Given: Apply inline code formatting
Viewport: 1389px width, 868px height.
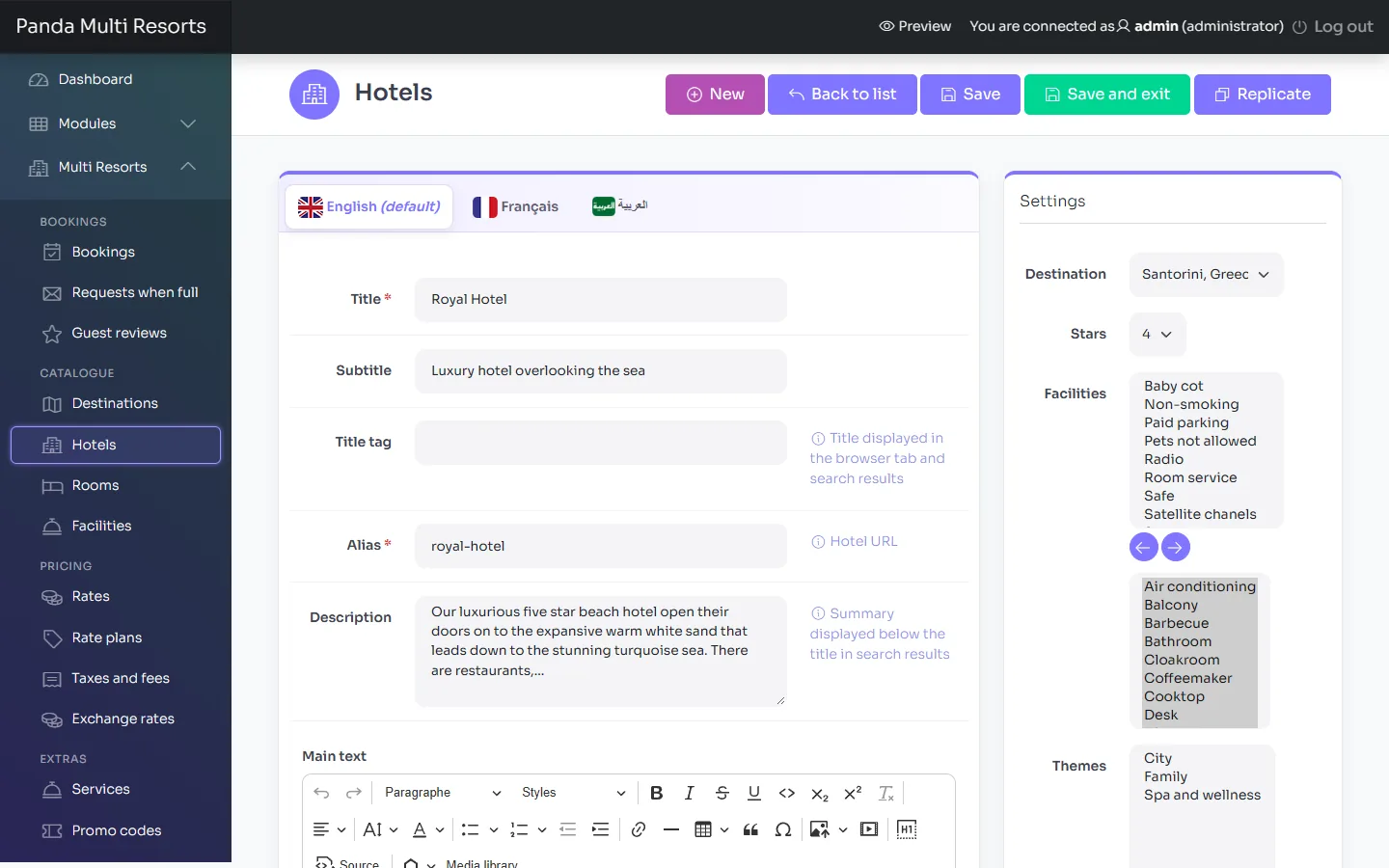Looking at the screenshot, I should [787, 793].
